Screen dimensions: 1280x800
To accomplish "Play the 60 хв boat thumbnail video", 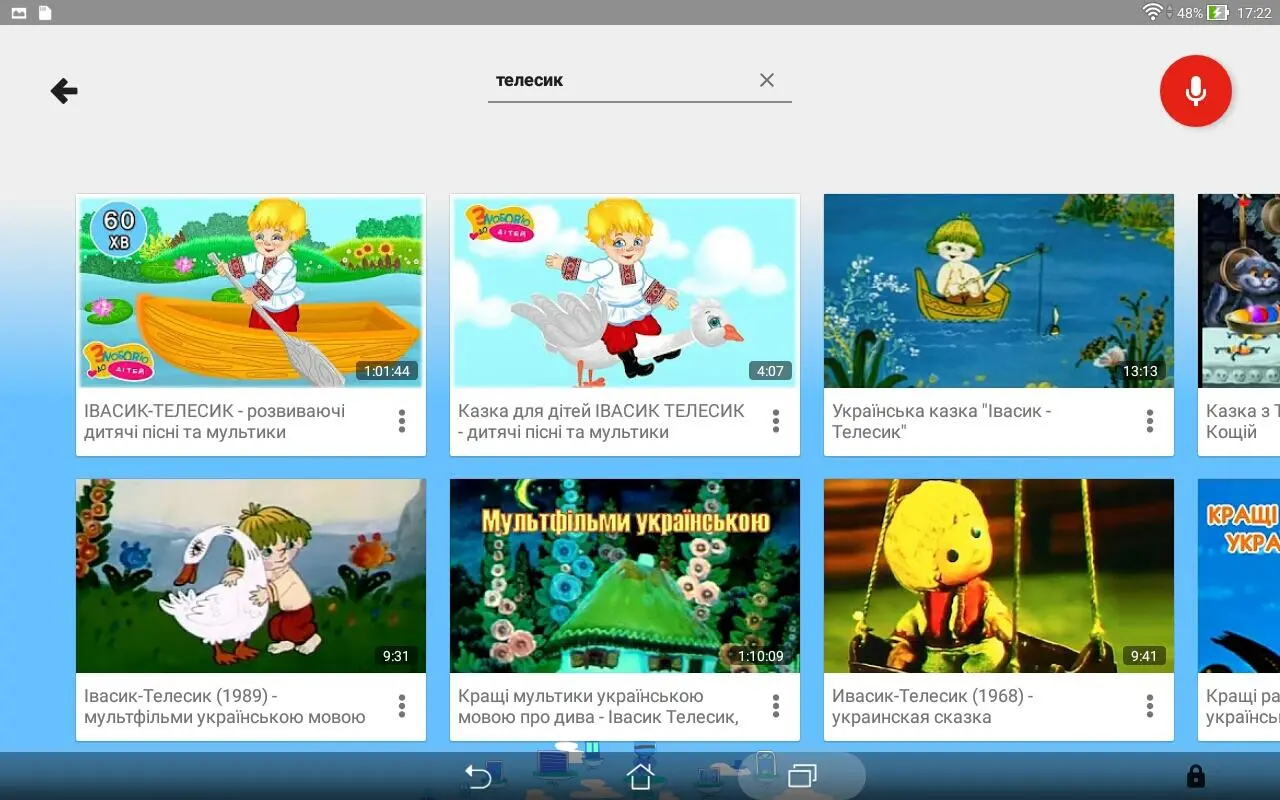I will [x=251, y=291].
